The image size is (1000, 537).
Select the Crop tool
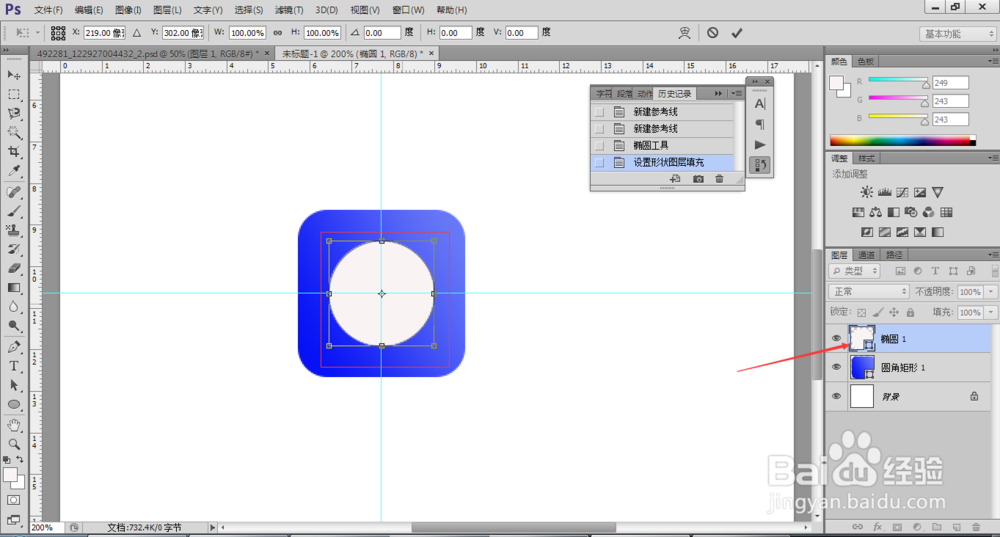point(13,152)
